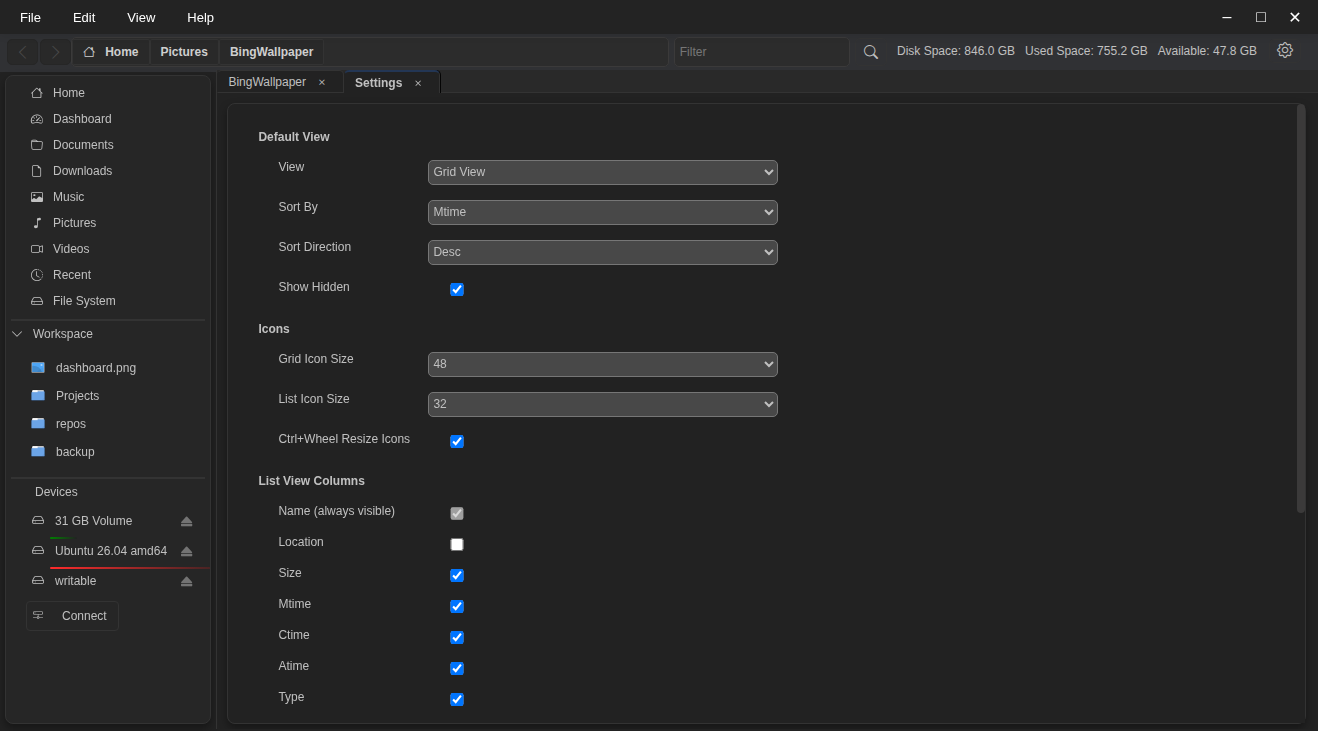1318x731 pixels.
Task: Open the Grid Icon Size dropdown
Action: tap(603, 364)
